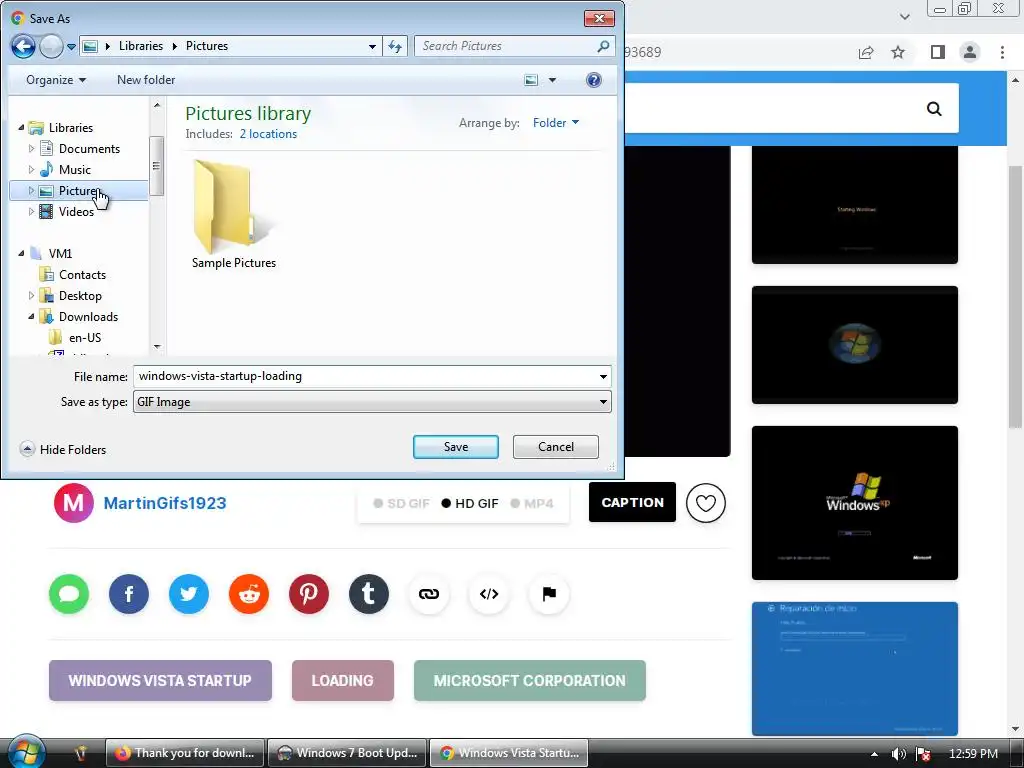
Task: Open the LOADING tag
Action: coord(342,680)
